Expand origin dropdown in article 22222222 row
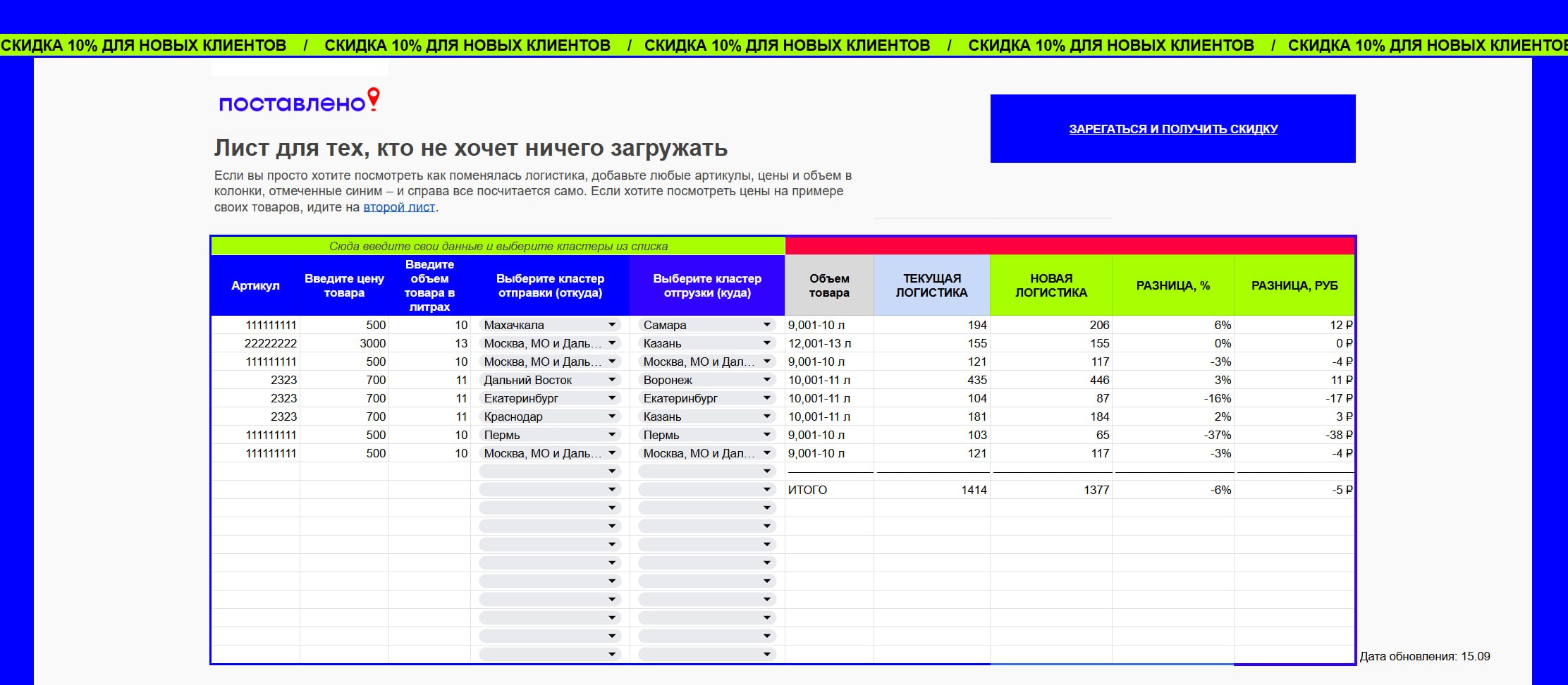This screenshot has height=685, width=1568. [x=550, y=343]
